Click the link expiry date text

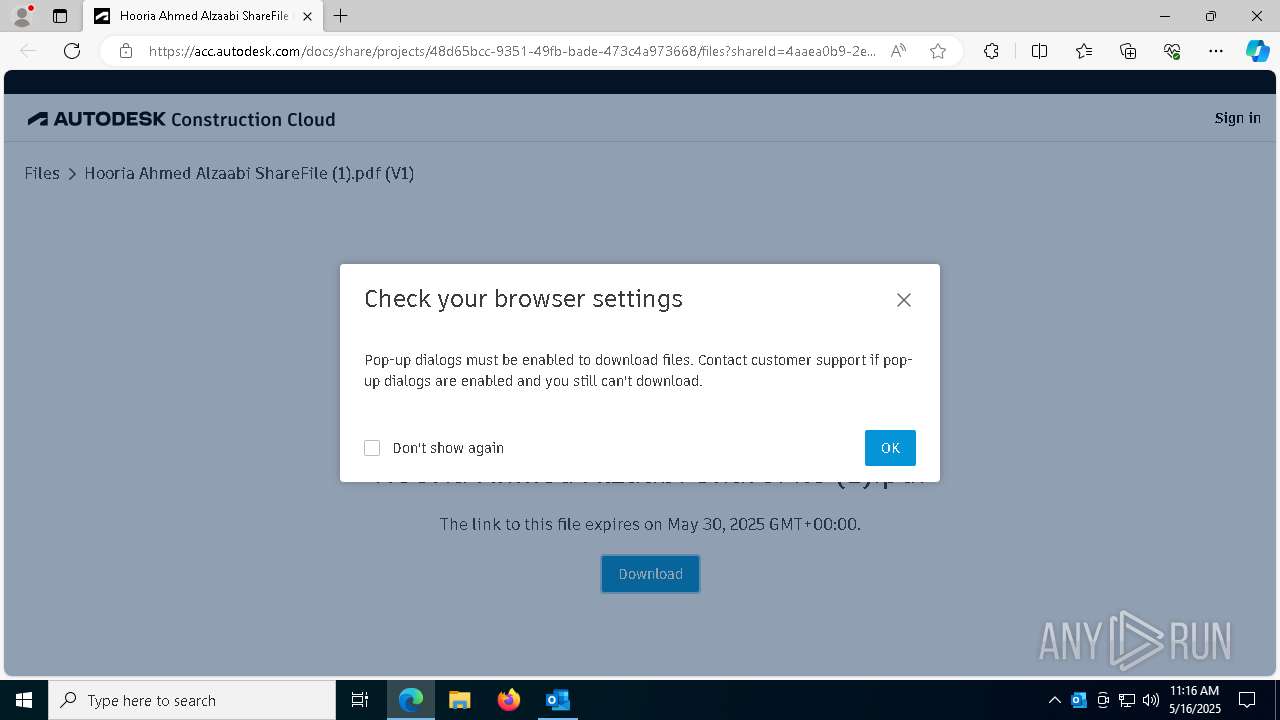pyautogui.click(x=650, y=524)
